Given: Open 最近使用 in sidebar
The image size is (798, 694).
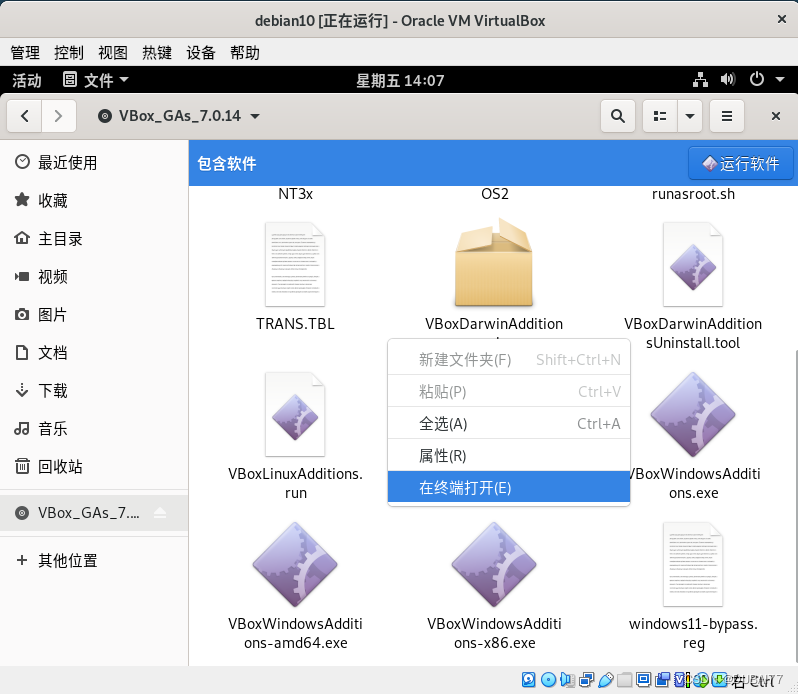Looking at the screenshot, I should 94,162.
